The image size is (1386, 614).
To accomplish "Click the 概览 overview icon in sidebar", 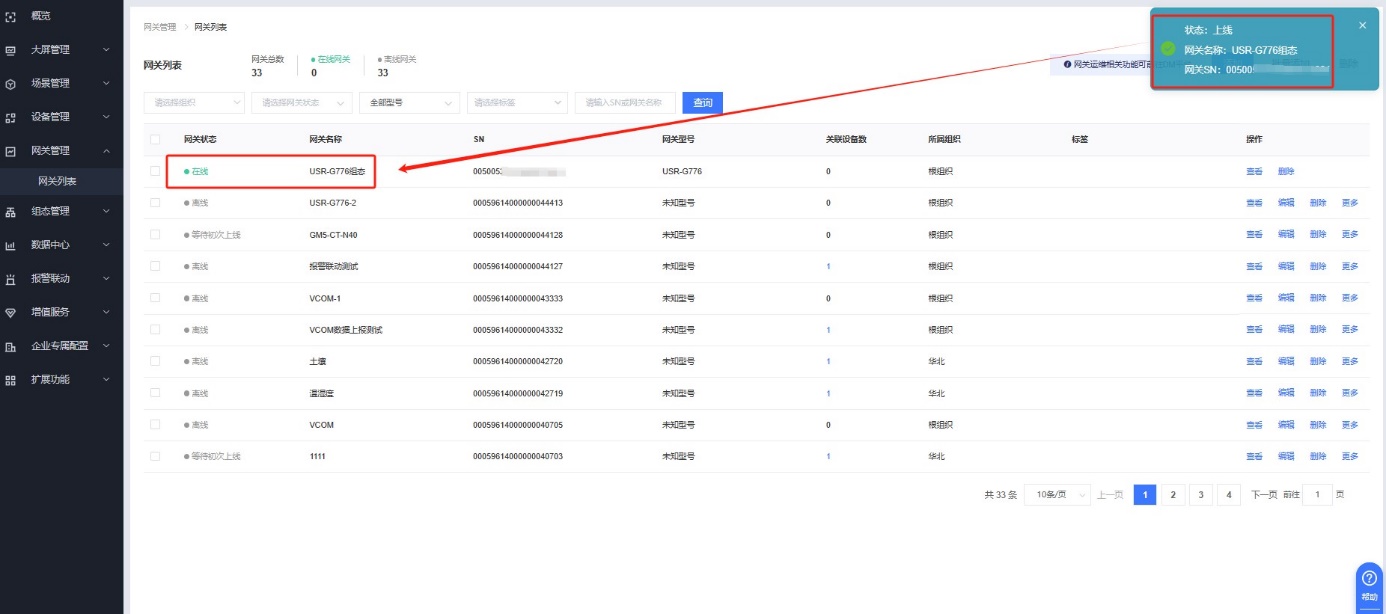I will (11, 18).
